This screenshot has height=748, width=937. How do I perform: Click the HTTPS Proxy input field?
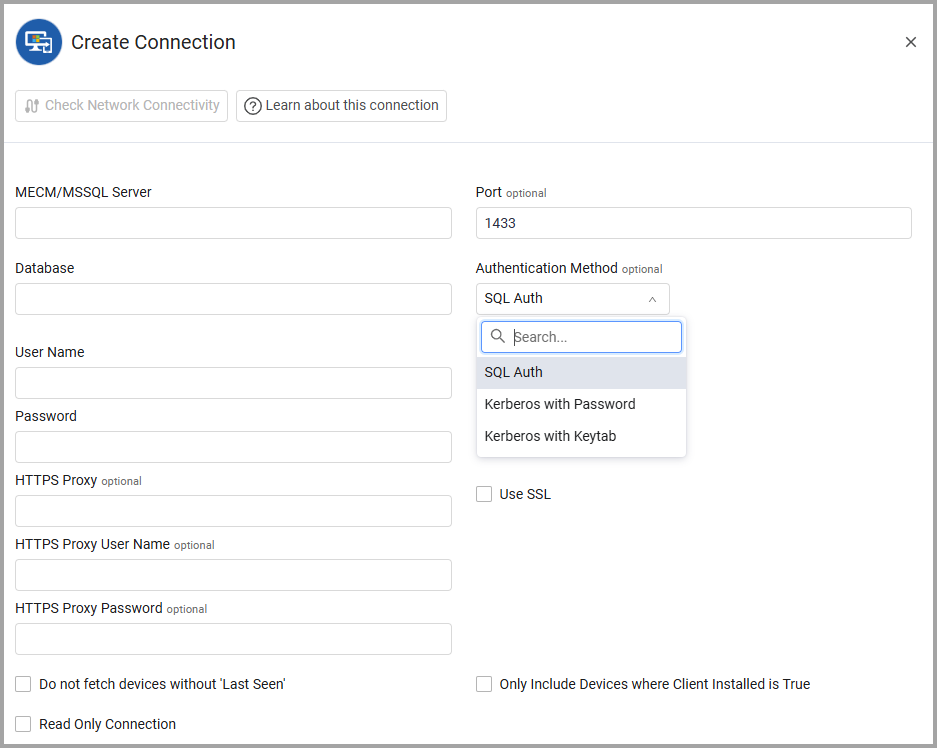tap(233, 511)
